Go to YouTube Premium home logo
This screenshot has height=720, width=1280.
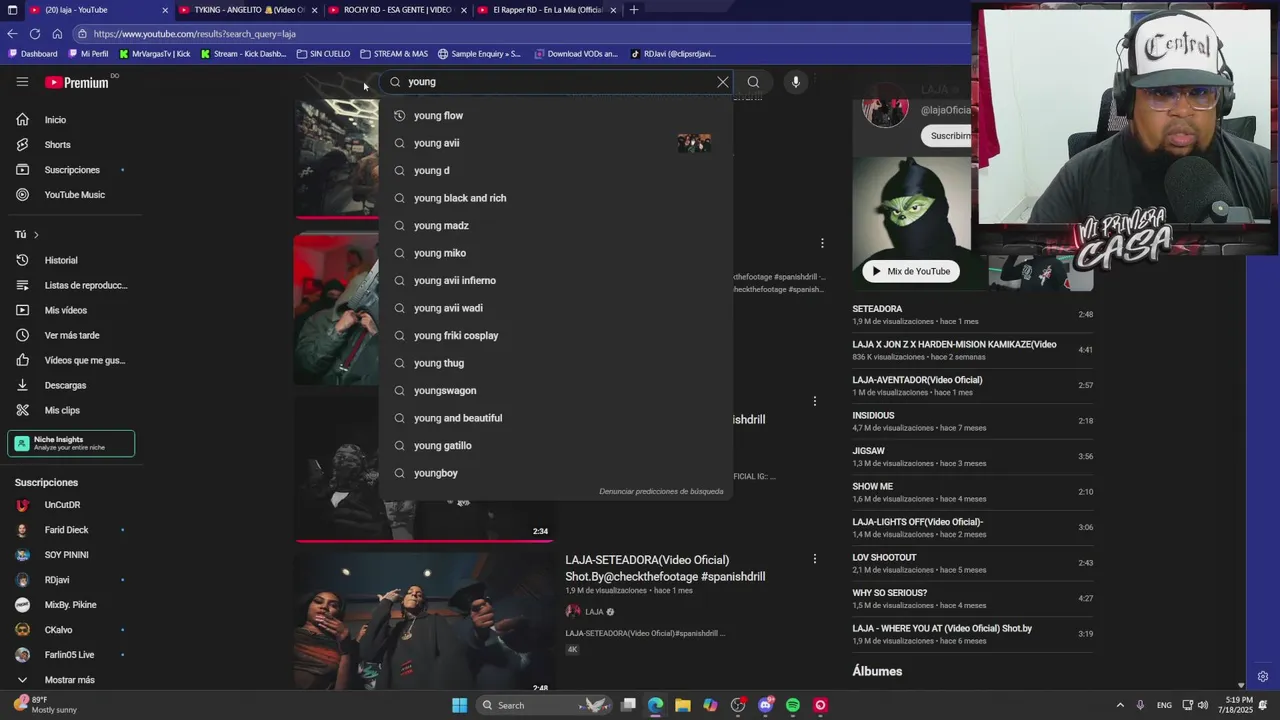[x=77, y=82]
